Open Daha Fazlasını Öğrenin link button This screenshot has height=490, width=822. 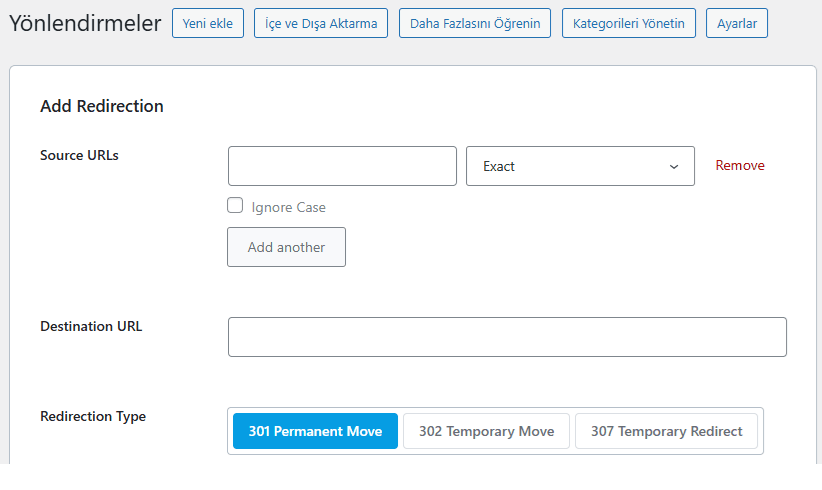475,24
